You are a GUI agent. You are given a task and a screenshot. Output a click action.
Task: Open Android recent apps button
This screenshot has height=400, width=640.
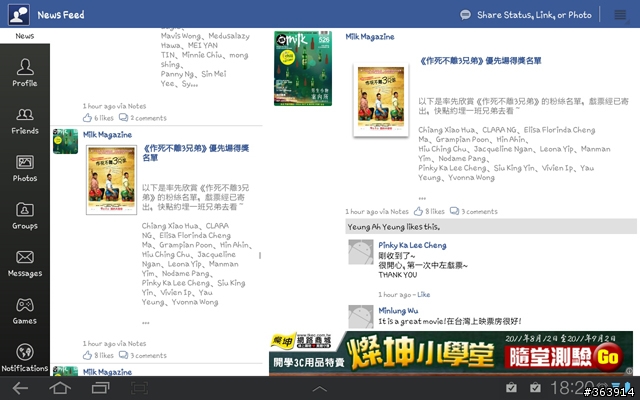coord(100,388)
